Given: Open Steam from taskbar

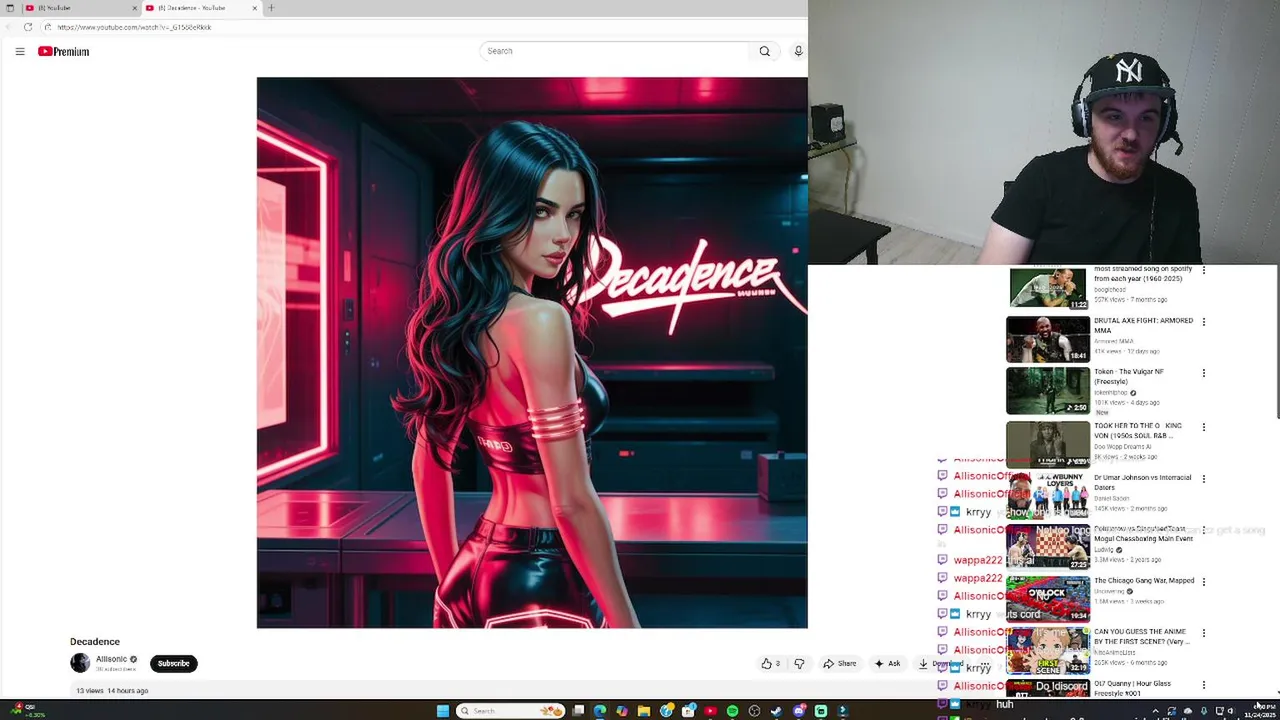Looking at the screenshot, I should (x=776, y=711).
